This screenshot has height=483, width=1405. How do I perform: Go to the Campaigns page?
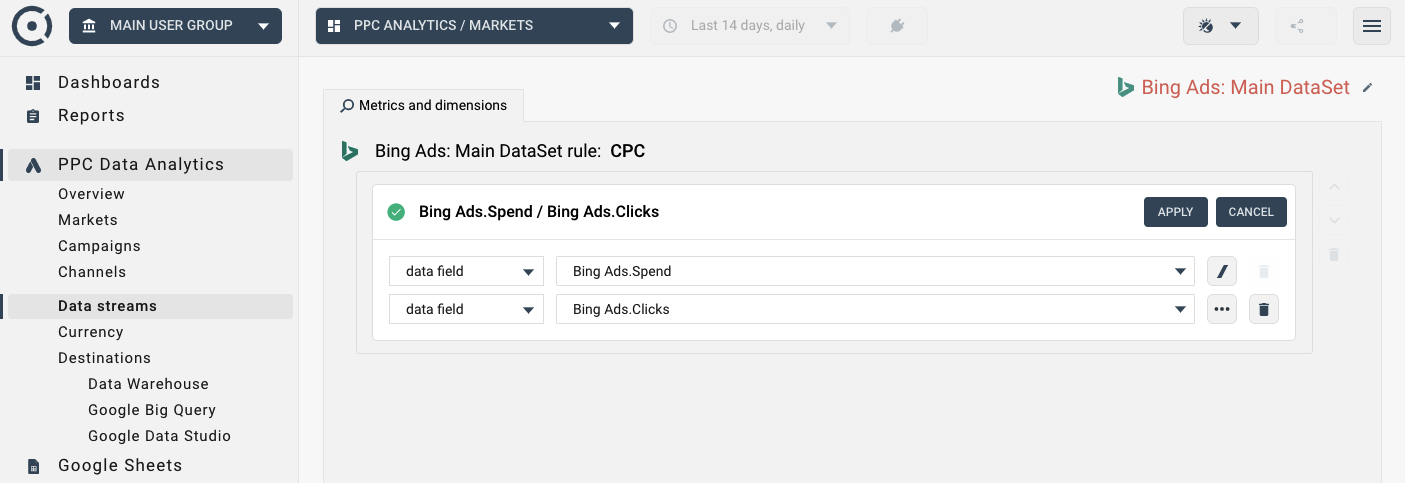pyautogui.click(x=99, y=246)
